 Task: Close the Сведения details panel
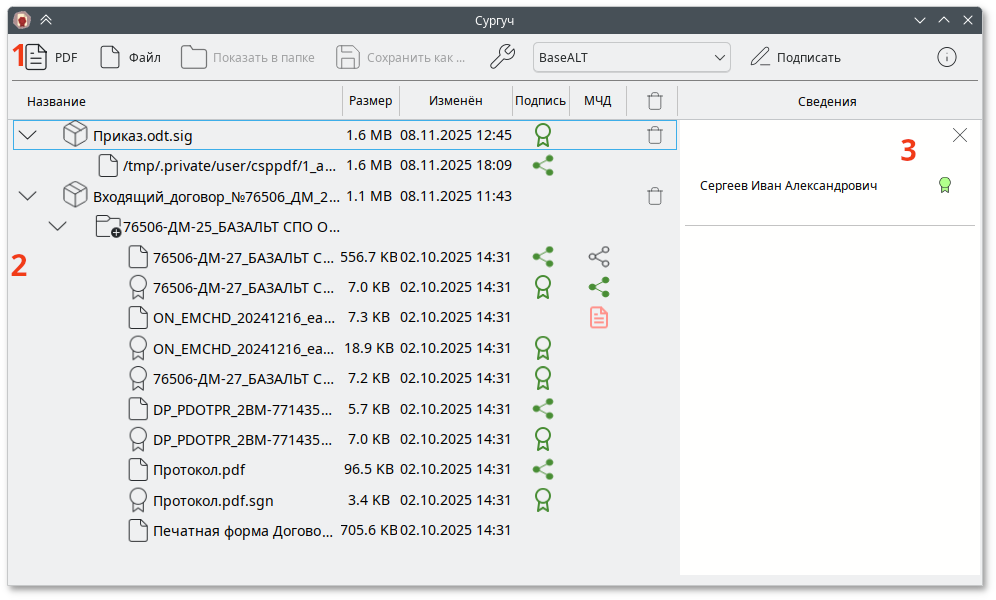point(960,135)
